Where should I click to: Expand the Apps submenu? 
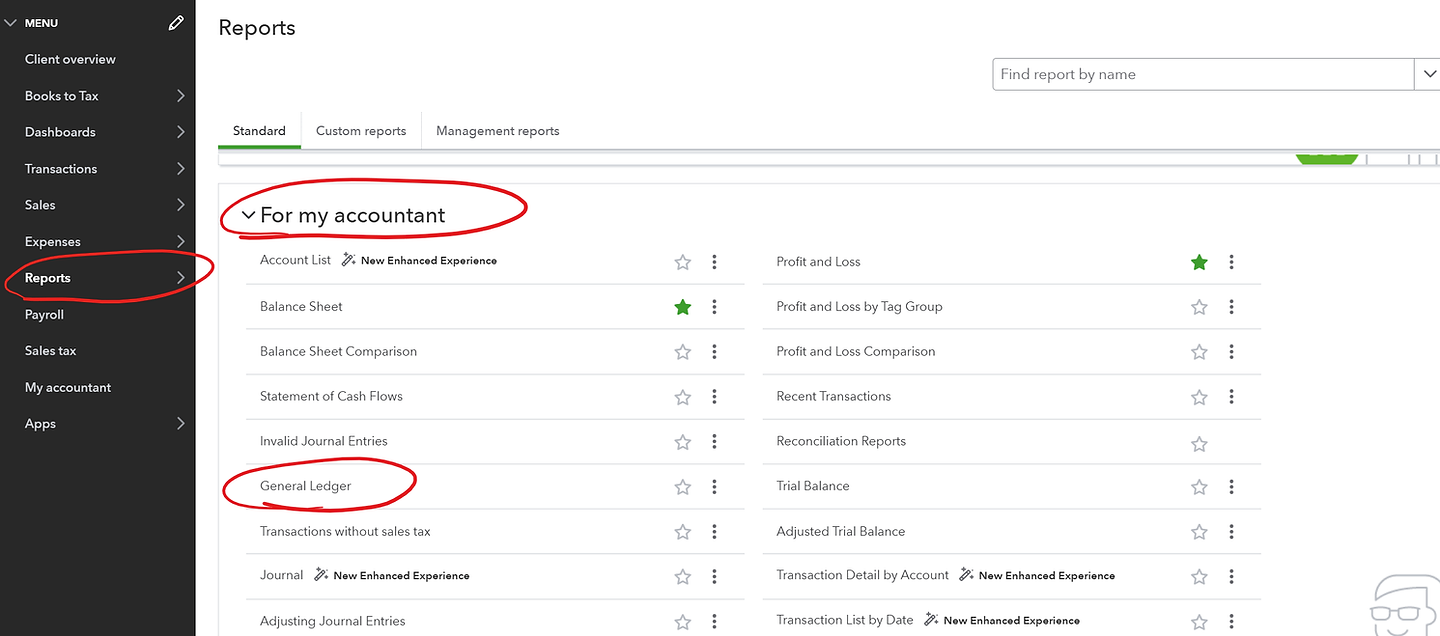[x=181, y=424]
